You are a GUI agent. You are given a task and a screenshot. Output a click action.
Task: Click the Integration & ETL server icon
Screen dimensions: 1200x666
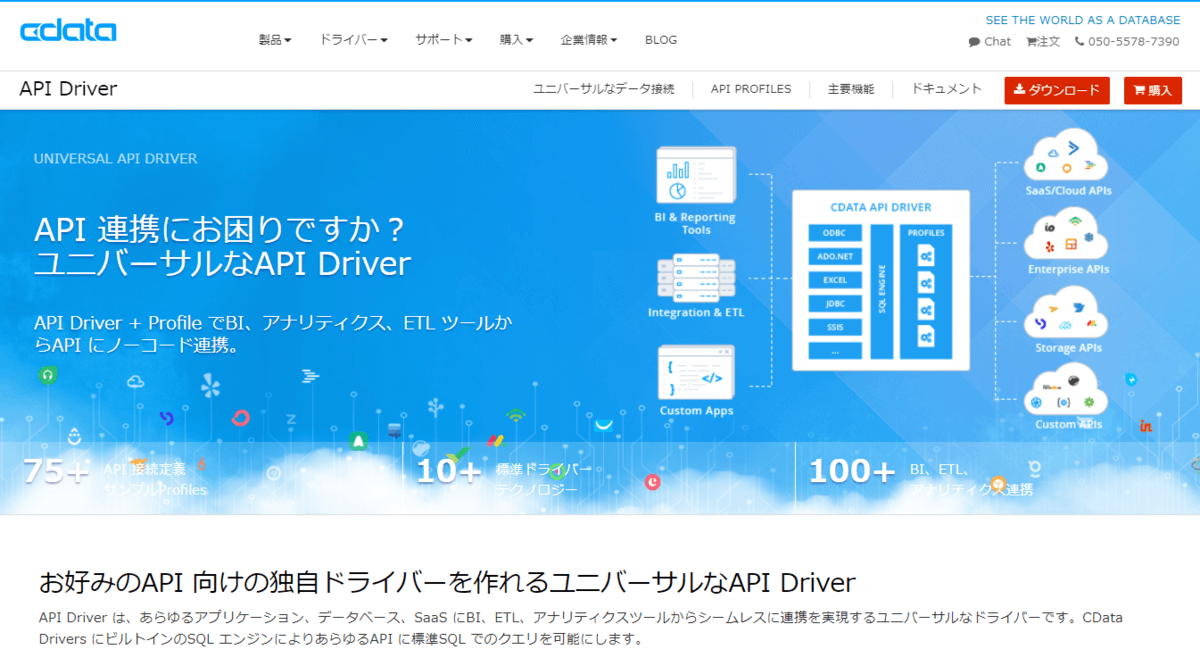coord(696,278)
